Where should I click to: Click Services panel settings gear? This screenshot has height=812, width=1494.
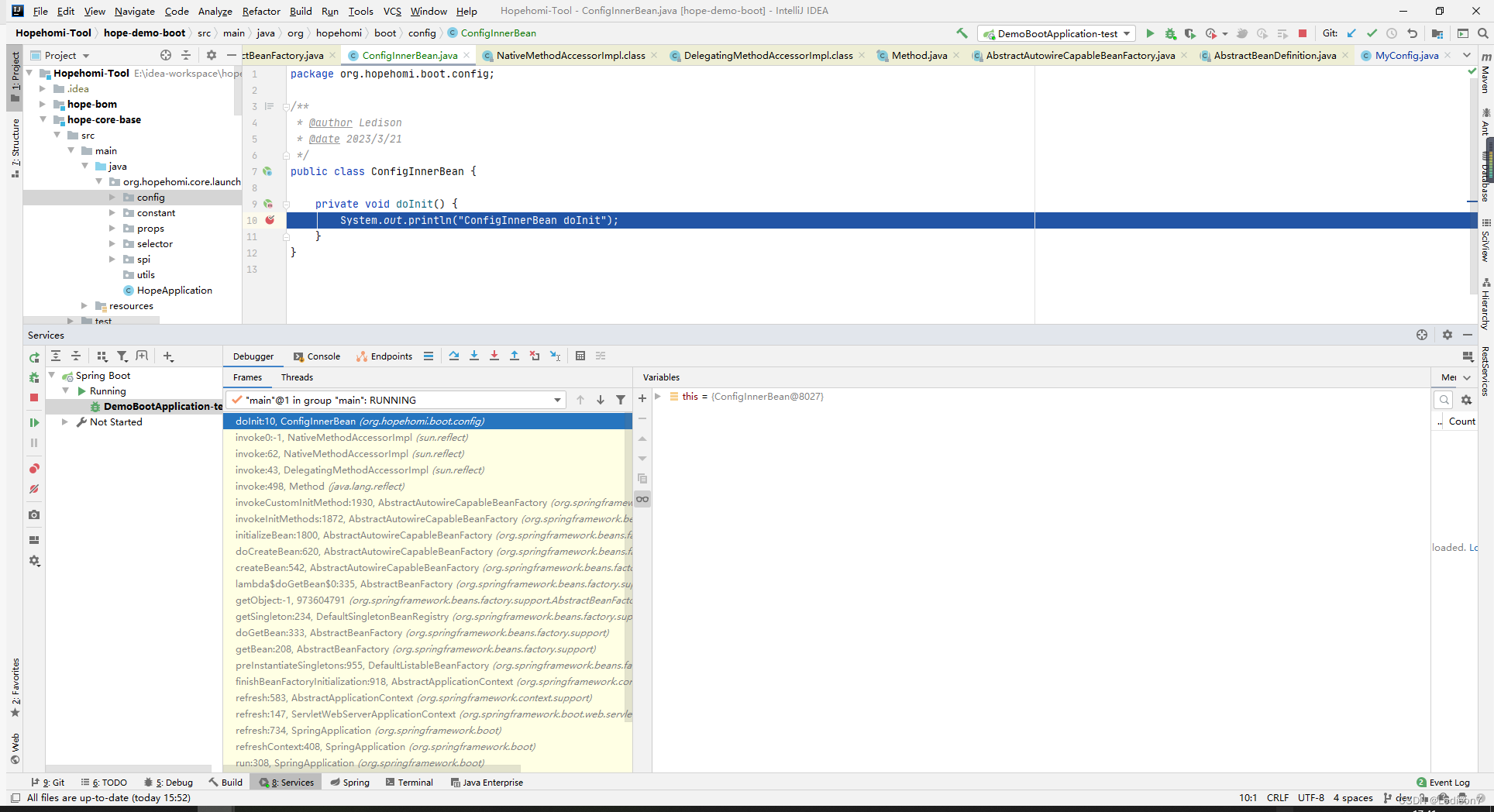tap(1447, 335)
